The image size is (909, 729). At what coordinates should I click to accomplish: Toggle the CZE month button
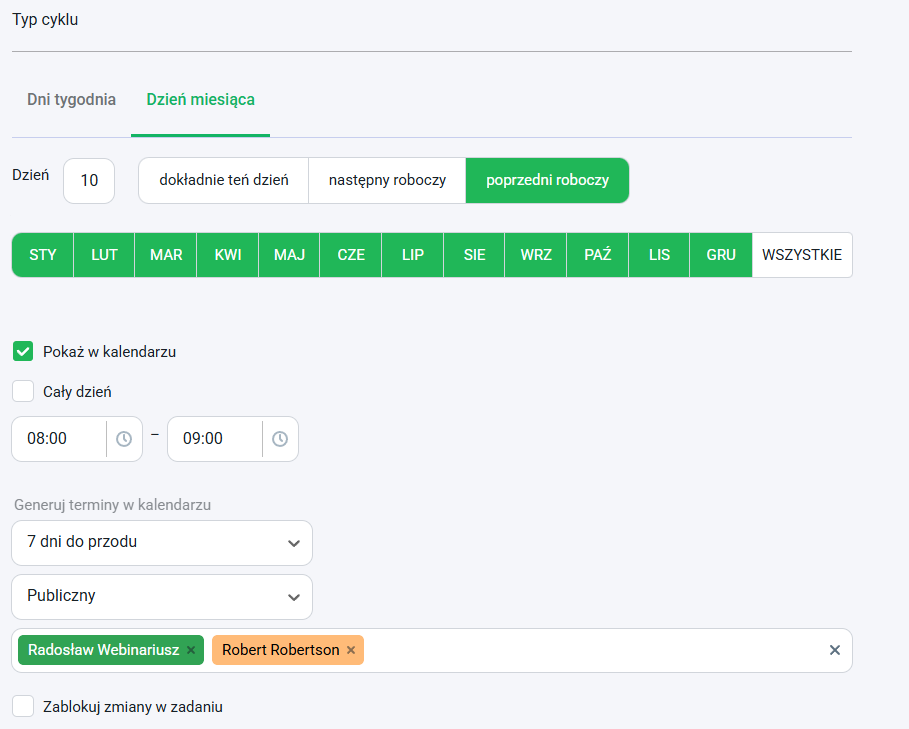coord(351,255)
